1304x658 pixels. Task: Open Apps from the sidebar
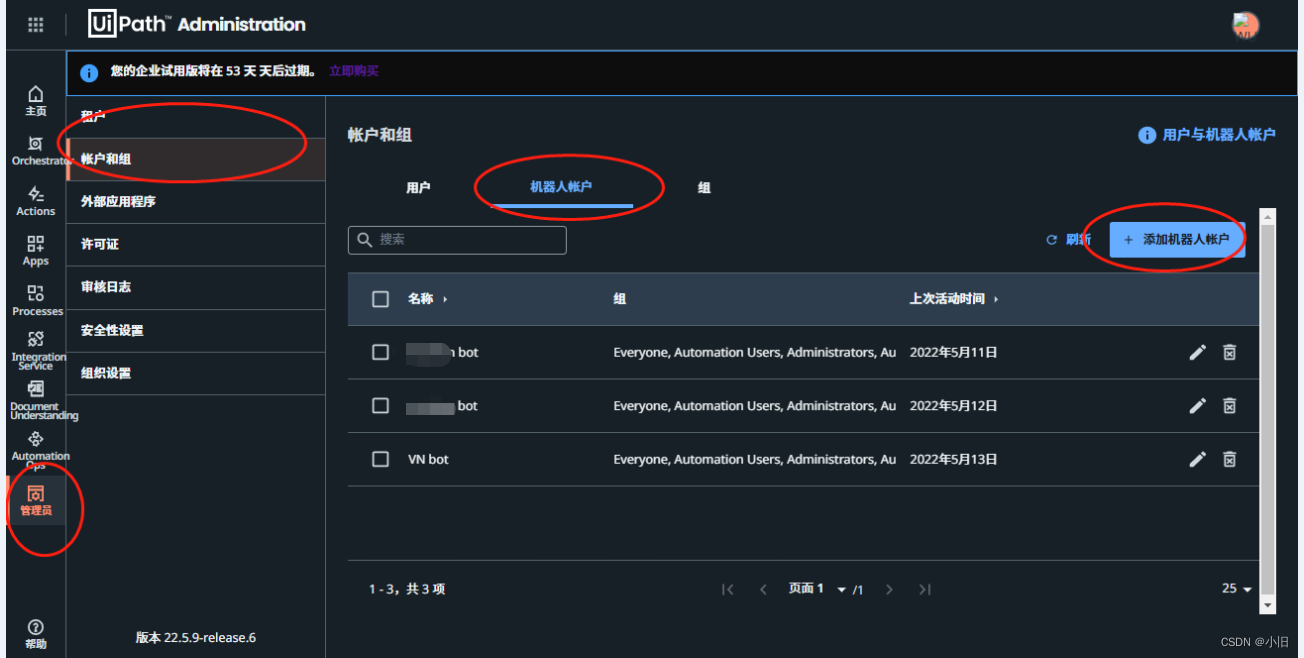click(36, 251)
